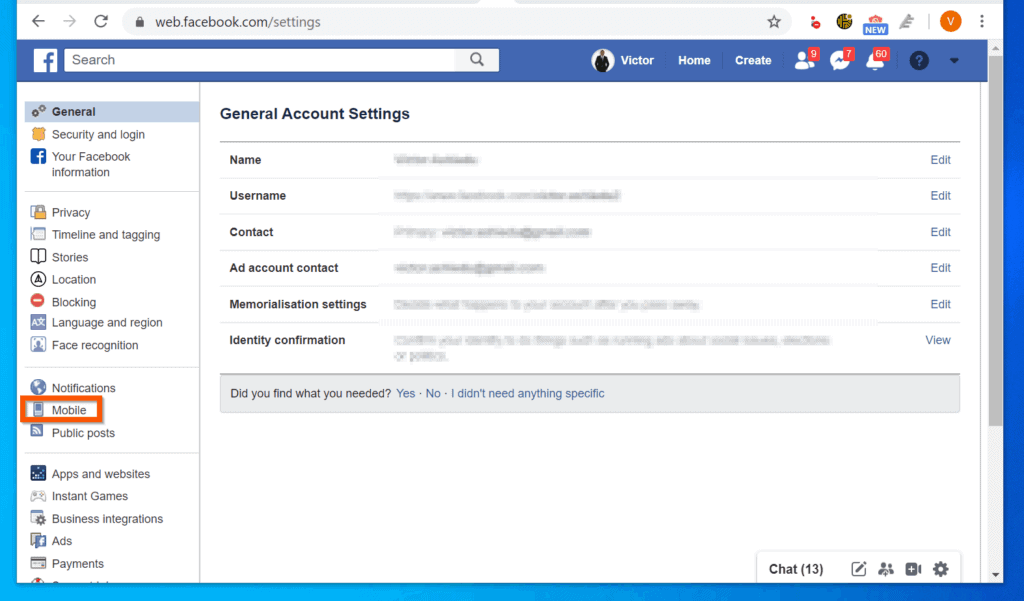Answer No to the feedback question
Viewport: 1024px width, 601px height.
click(432, 393)
